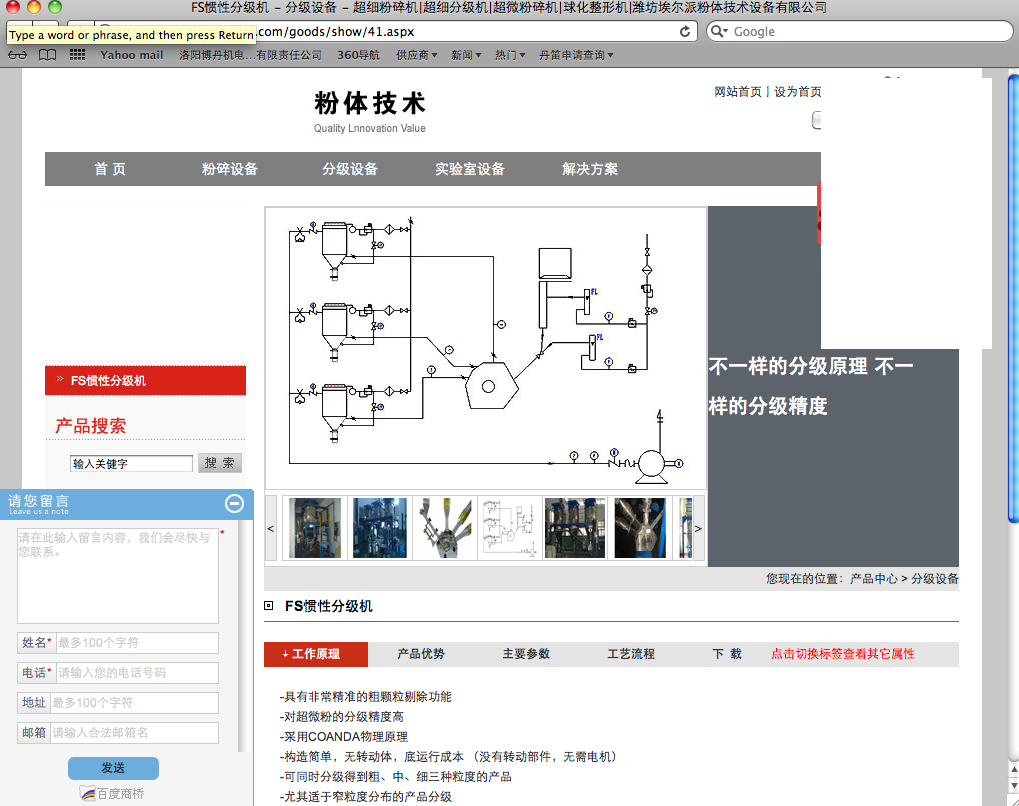Open Top Sites grid icon
This screenshot has width=1019, height=806.
(x=77, y=55)
